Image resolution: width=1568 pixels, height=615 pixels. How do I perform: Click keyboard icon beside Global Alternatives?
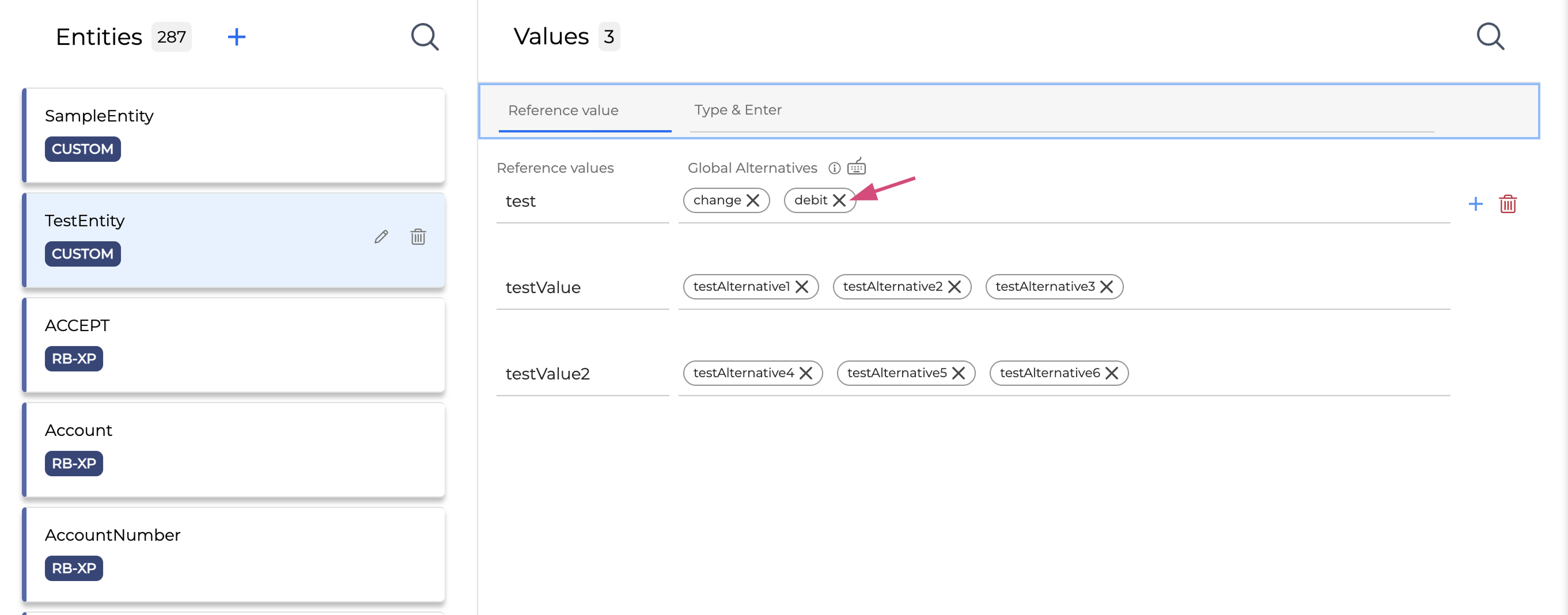point(856,166)
